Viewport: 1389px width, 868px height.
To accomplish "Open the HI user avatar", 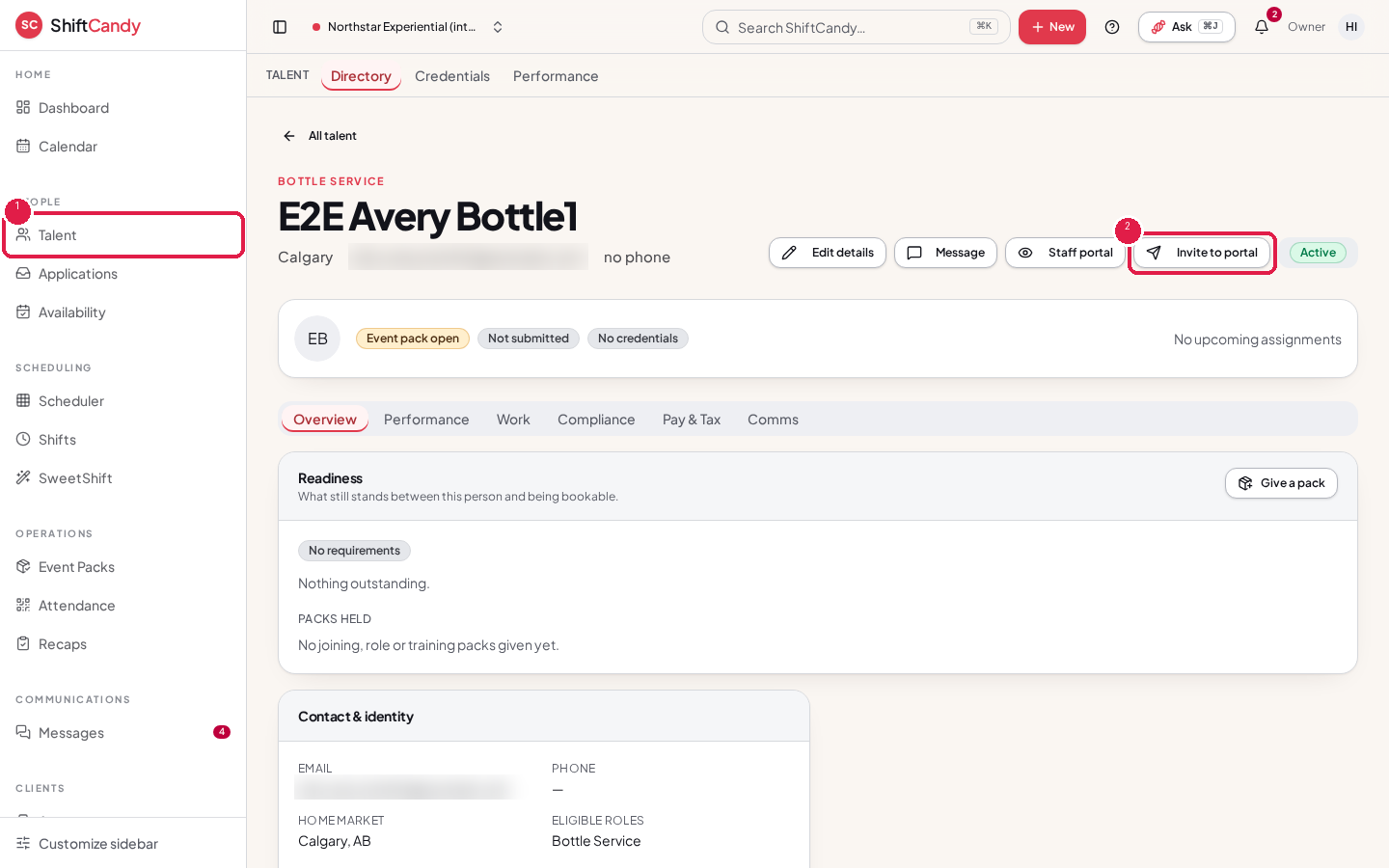I will [1351, 27].
